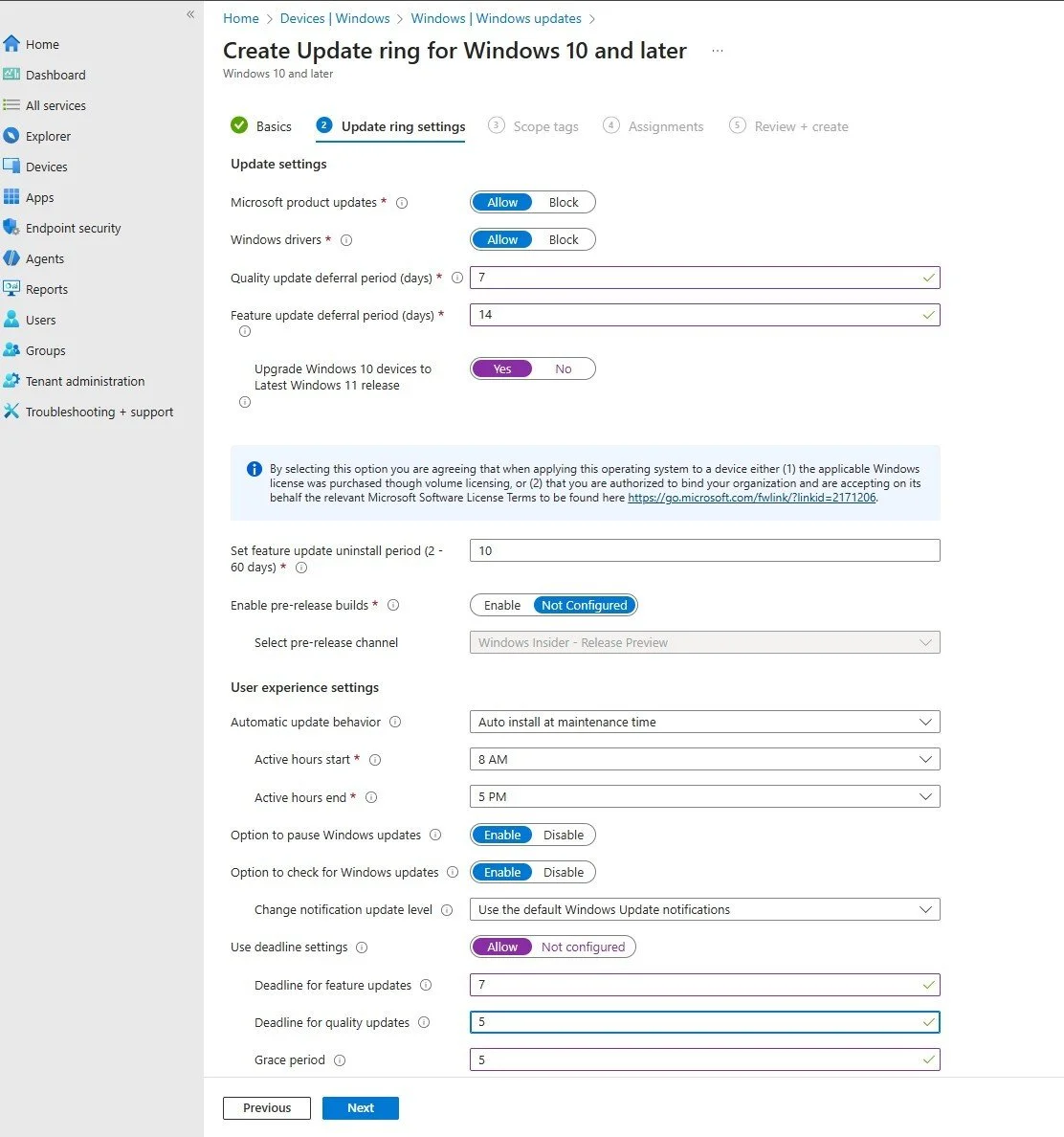Viewport: 1064px width, 1137px height.
Task: Open Microsoft license terms fwlink URL
Action: click(x=752, y=498)
